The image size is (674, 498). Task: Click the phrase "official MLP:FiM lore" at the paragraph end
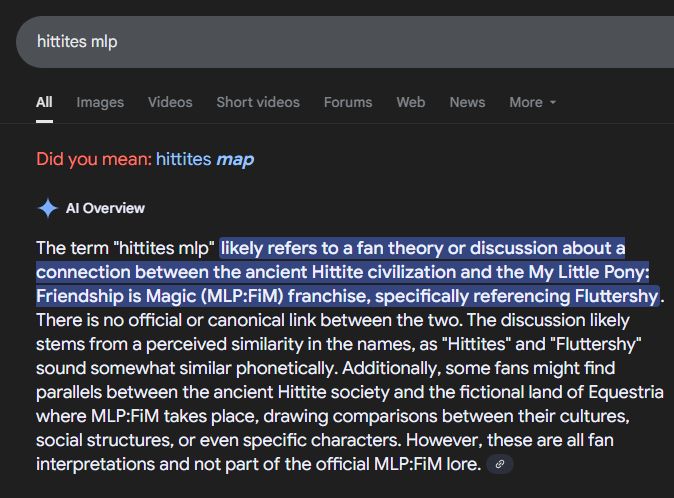398,464
